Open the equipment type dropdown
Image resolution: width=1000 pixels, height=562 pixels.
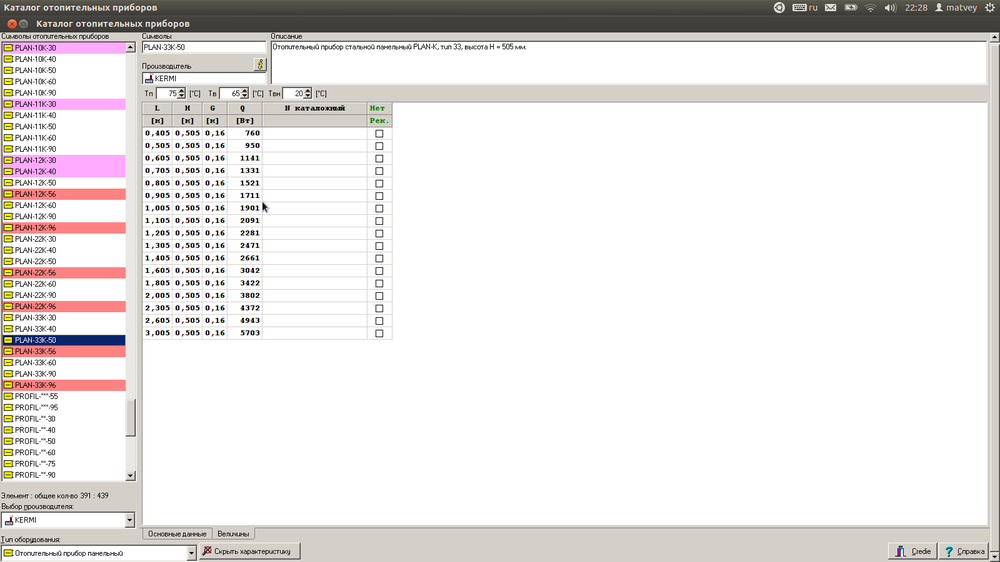[x=191, y=553]
